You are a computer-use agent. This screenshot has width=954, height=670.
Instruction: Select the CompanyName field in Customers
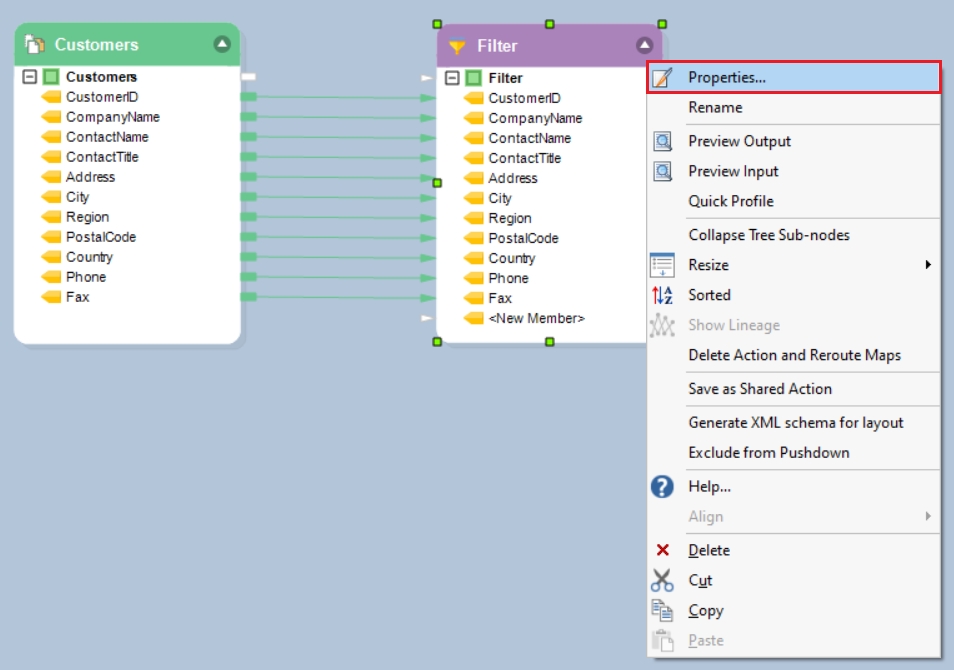112,117
